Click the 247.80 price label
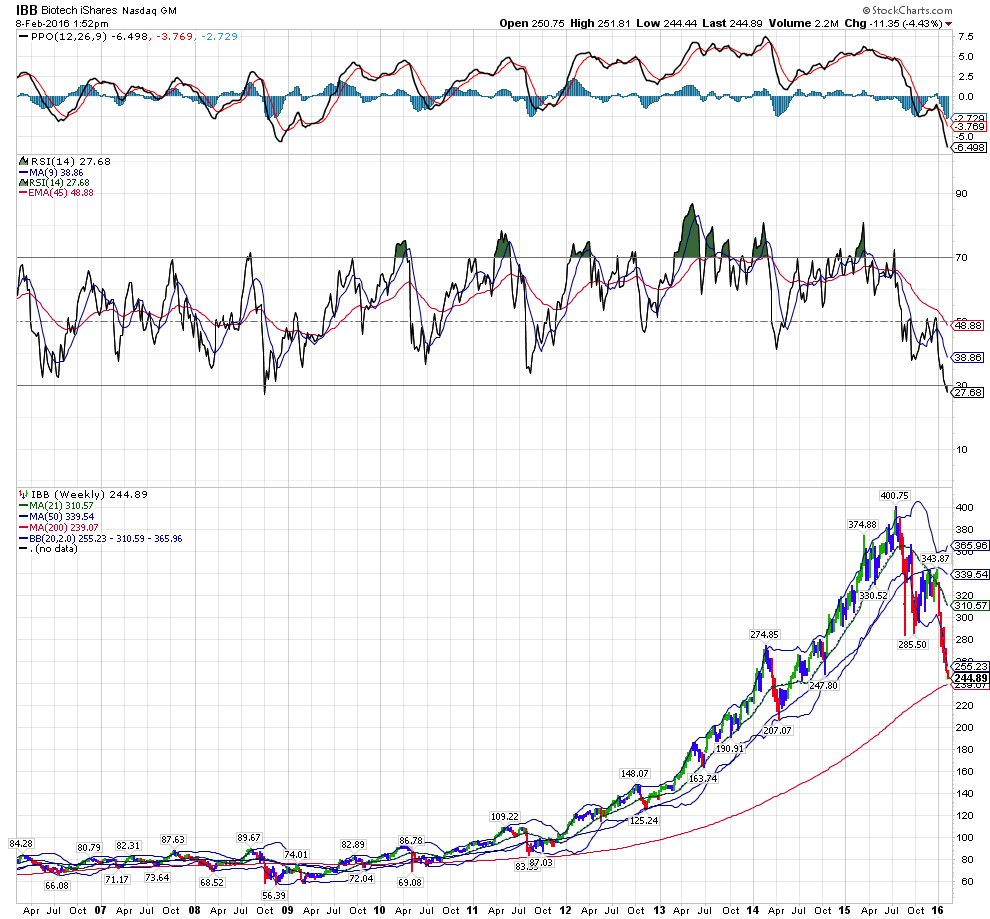 tap(823, 685)
